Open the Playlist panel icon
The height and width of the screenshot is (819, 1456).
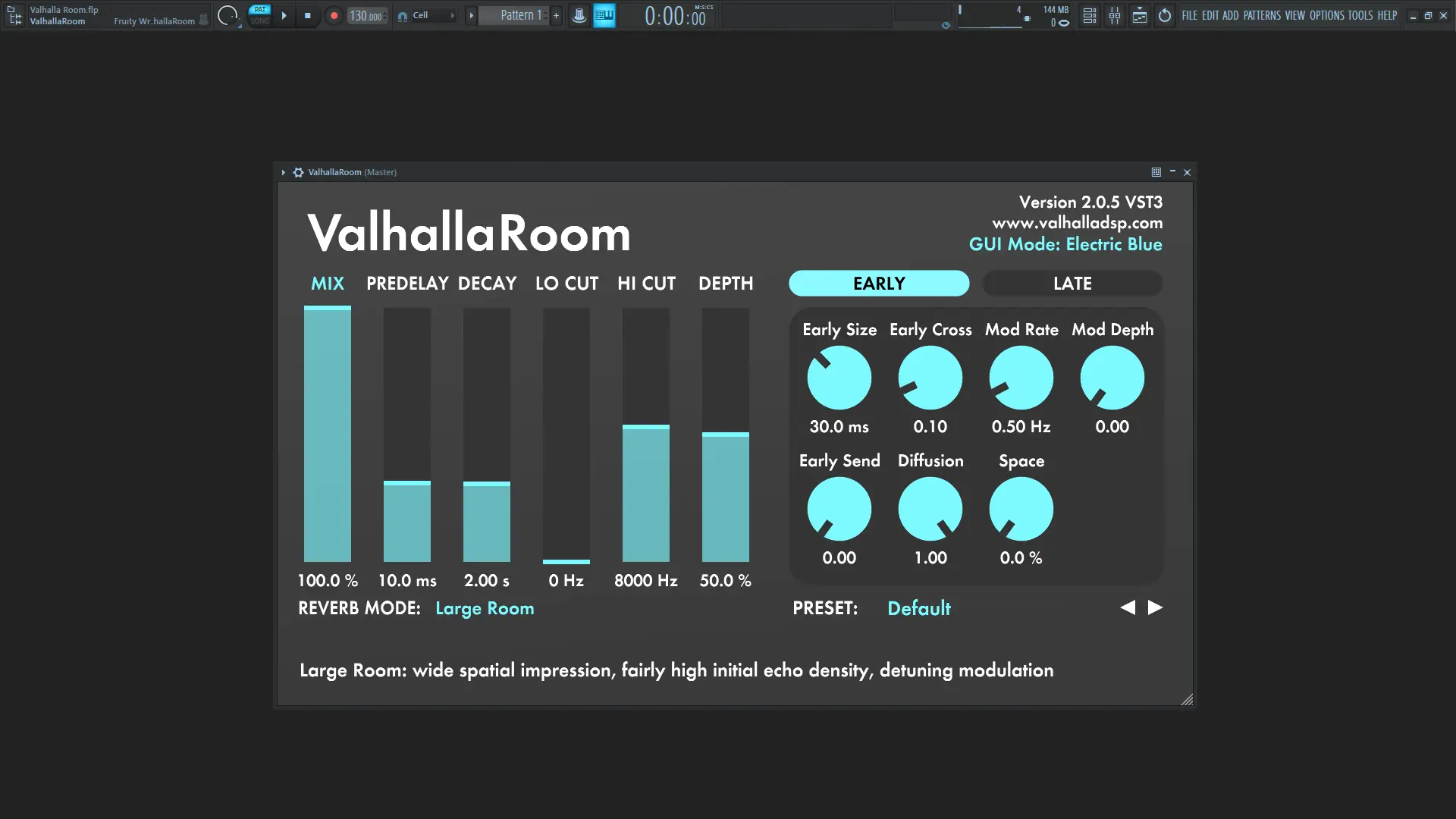[1139, 15]
